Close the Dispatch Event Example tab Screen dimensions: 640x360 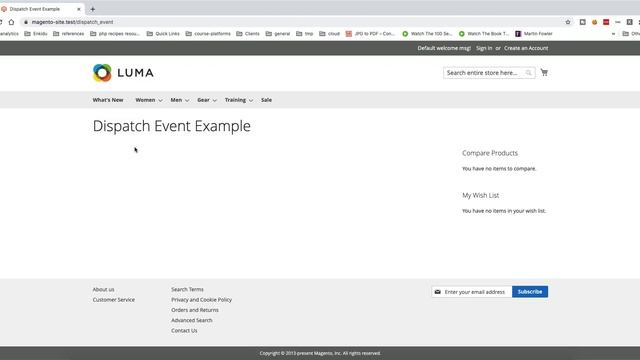tap(79, 9)
